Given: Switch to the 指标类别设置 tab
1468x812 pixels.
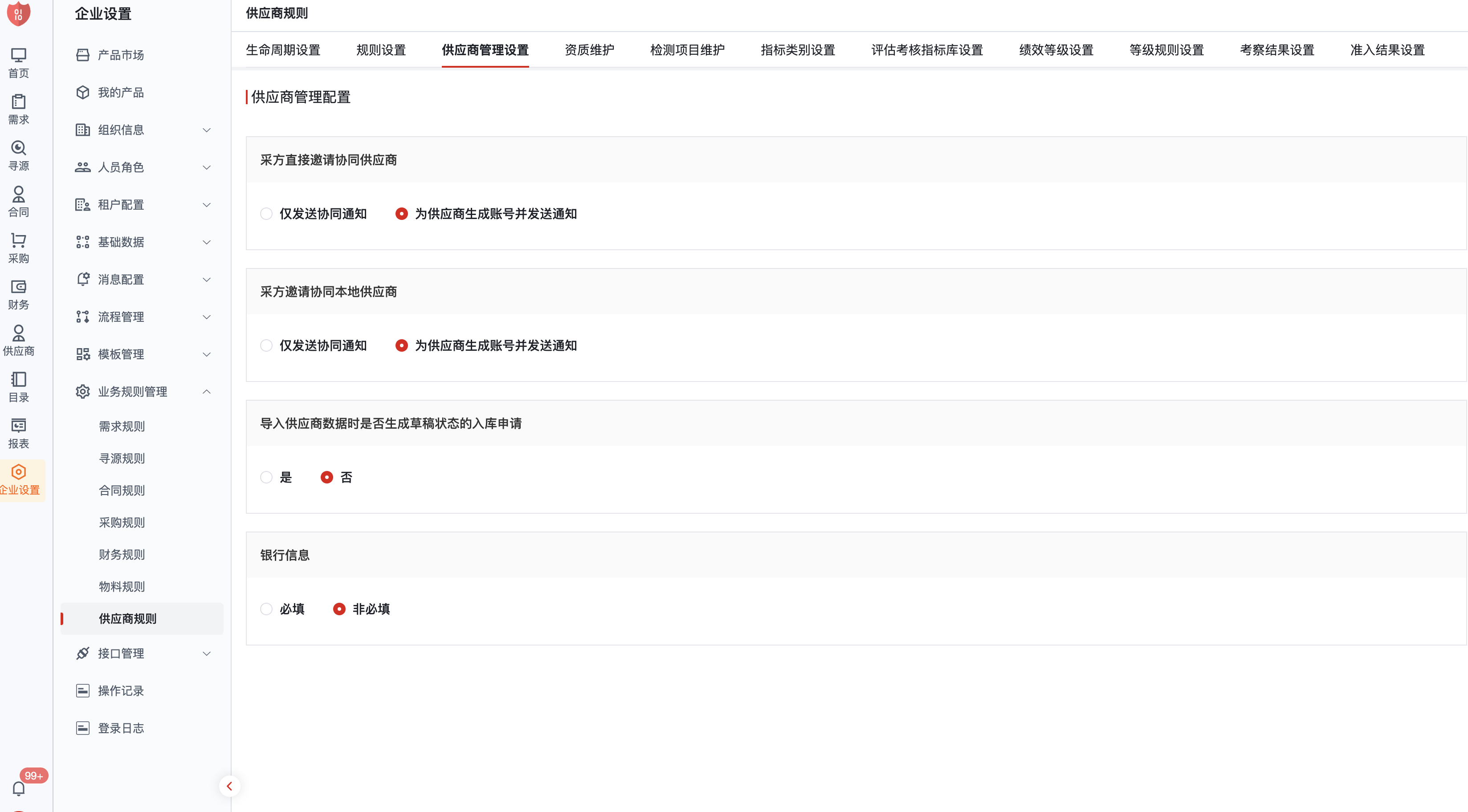Looking at the screenshot, I should 798,50.
